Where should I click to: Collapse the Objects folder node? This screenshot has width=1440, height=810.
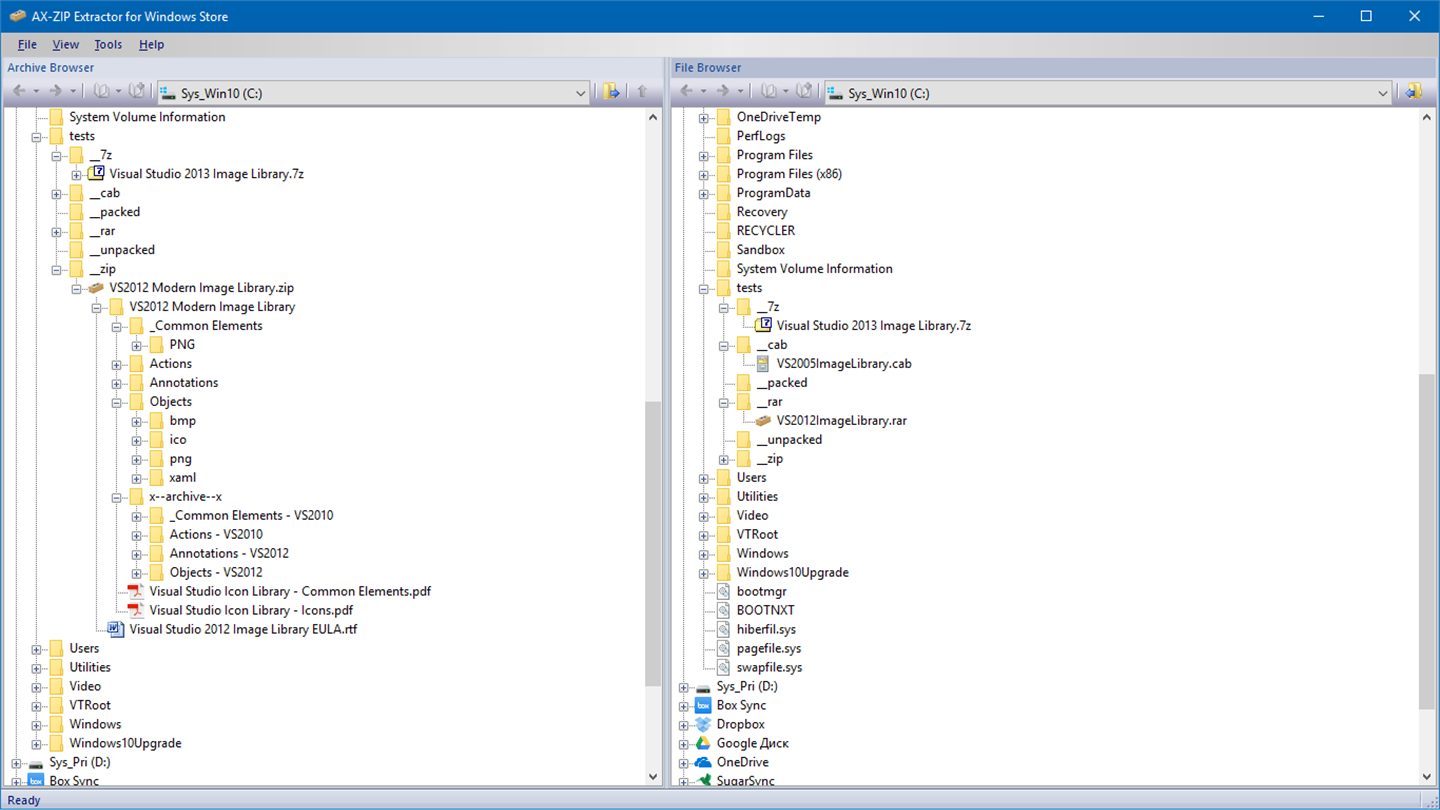coord(117,403)
